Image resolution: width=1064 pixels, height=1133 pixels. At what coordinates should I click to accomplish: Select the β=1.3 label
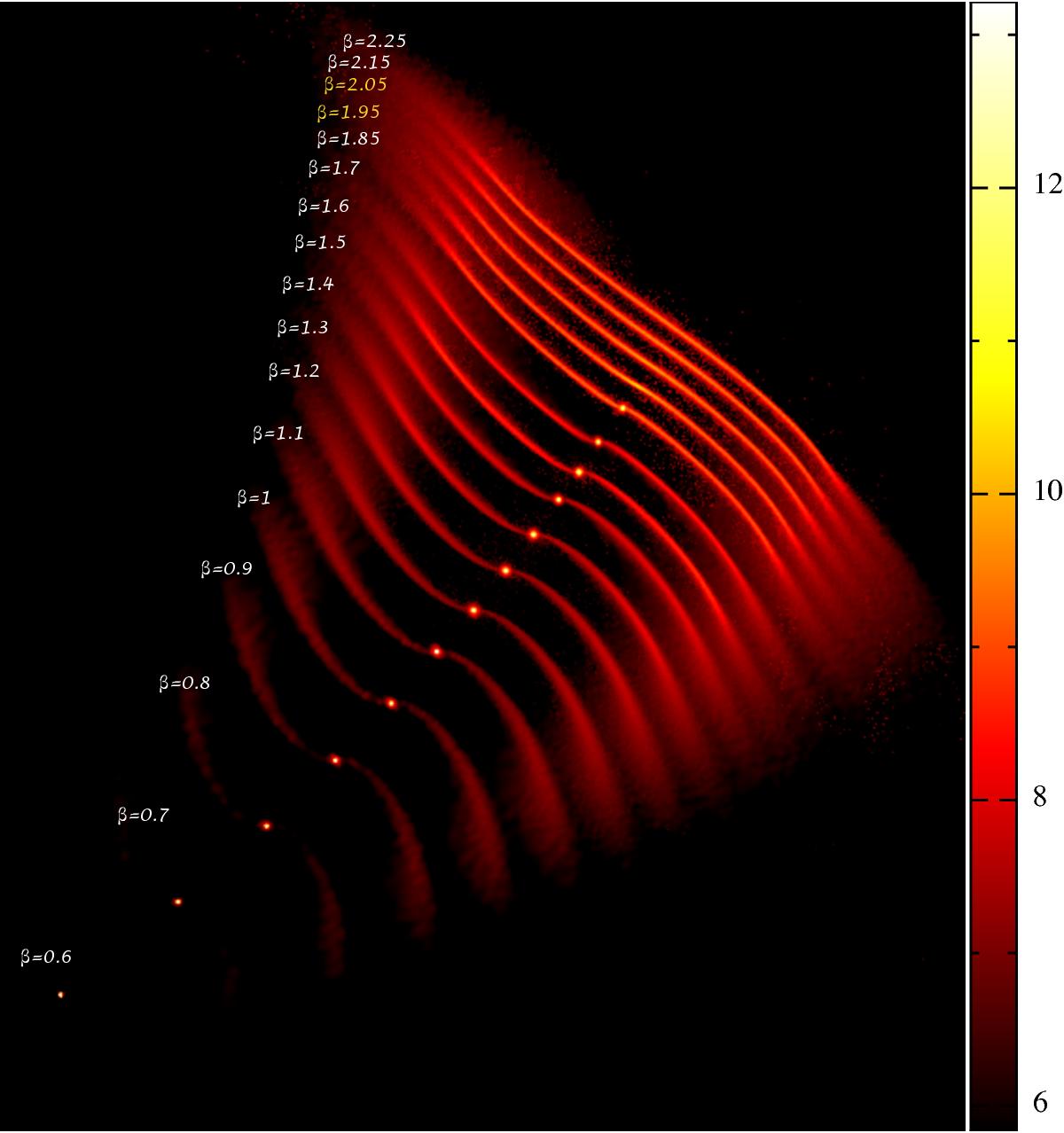[302, 328]
